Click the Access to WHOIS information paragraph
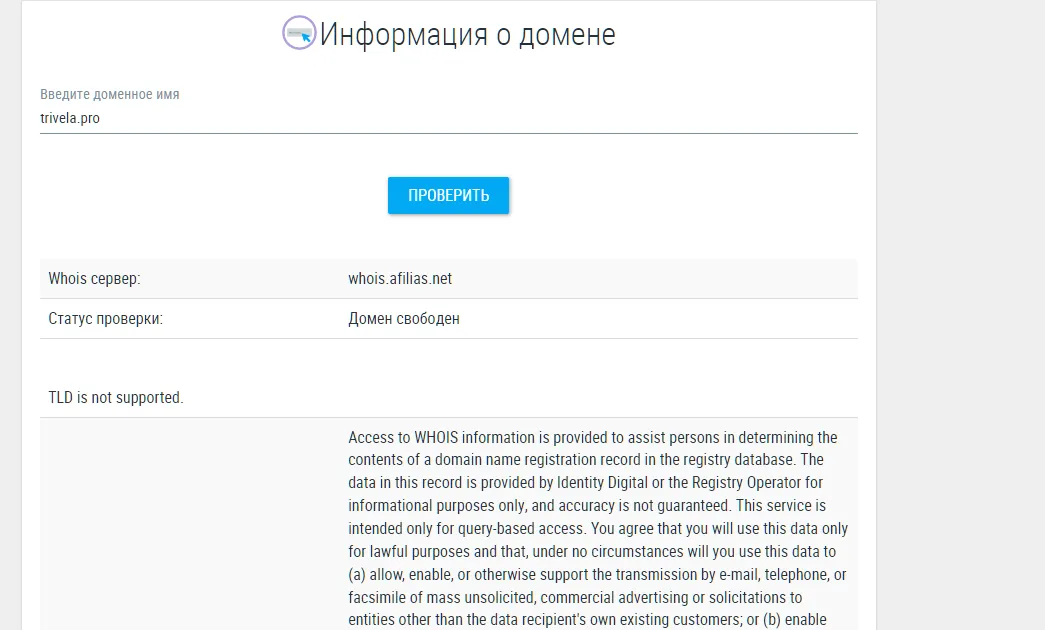The image size is (1045, 630). 598,528
